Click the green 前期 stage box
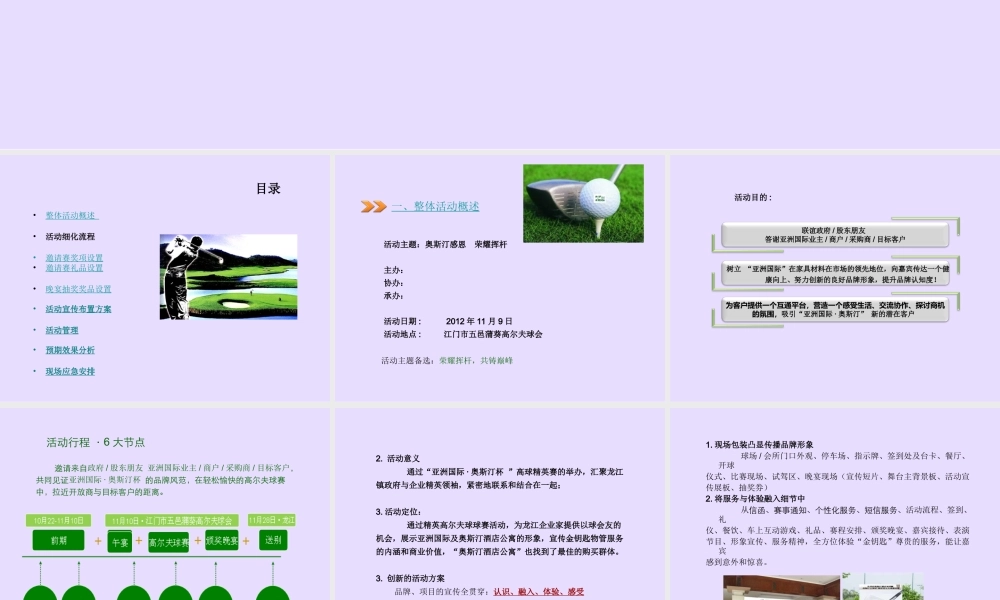This screenshot has width=1000, height=600. (x=59, y=540)
